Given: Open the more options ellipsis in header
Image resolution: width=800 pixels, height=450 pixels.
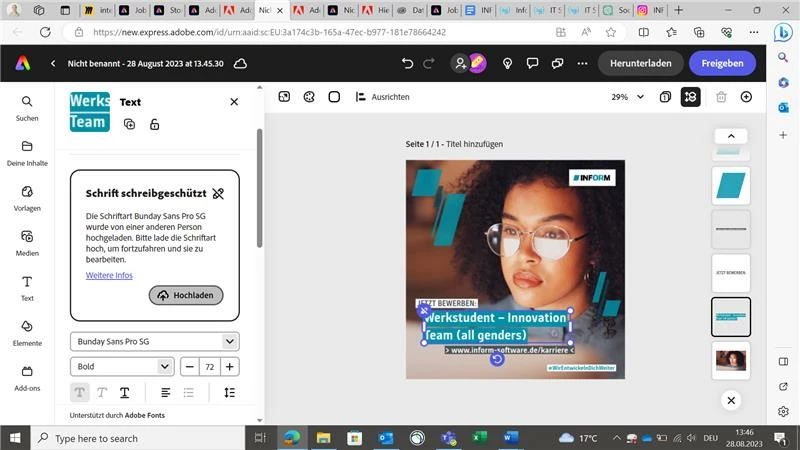Looking at the screenshot, I should click(x=582, y=63).
